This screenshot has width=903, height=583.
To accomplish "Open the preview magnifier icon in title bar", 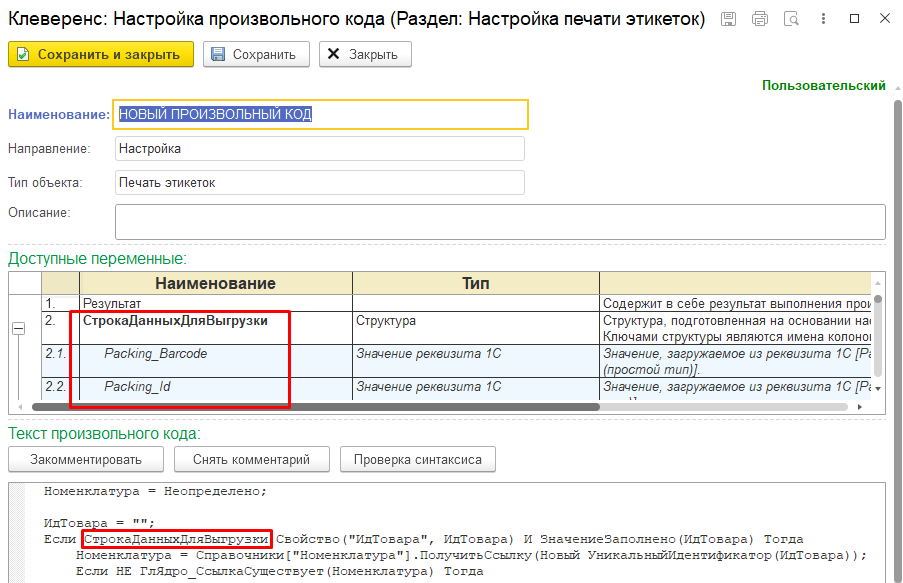I will (x=791, y=19).
